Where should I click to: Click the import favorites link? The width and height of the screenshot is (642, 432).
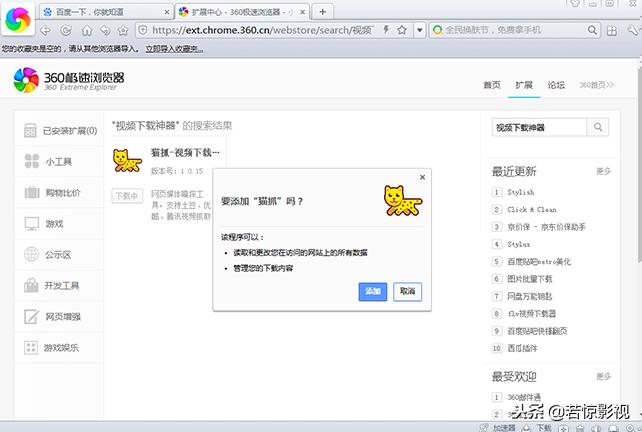pos(174,49)
